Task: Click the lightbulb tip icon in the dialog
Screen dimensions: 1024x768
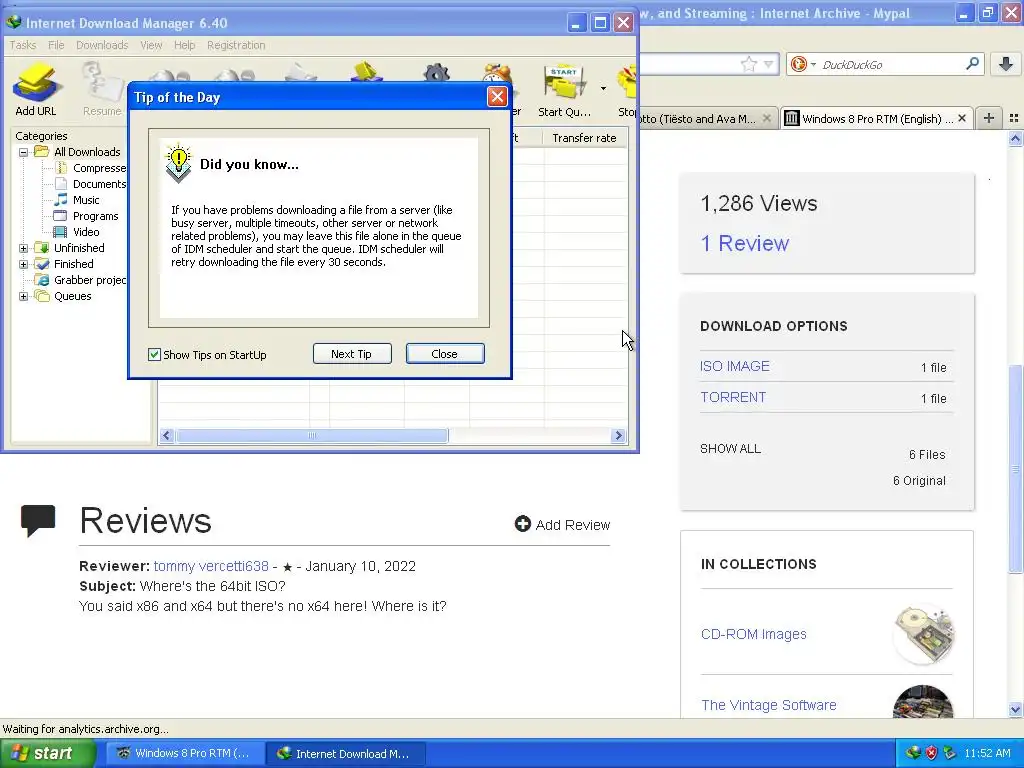Action: click(x=178, y=163)
